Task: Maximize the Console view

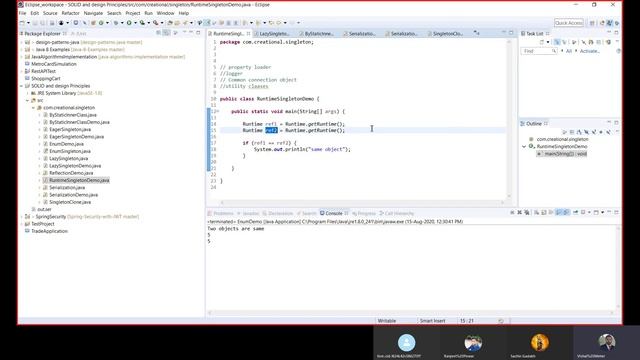Action: click(616, 213)
